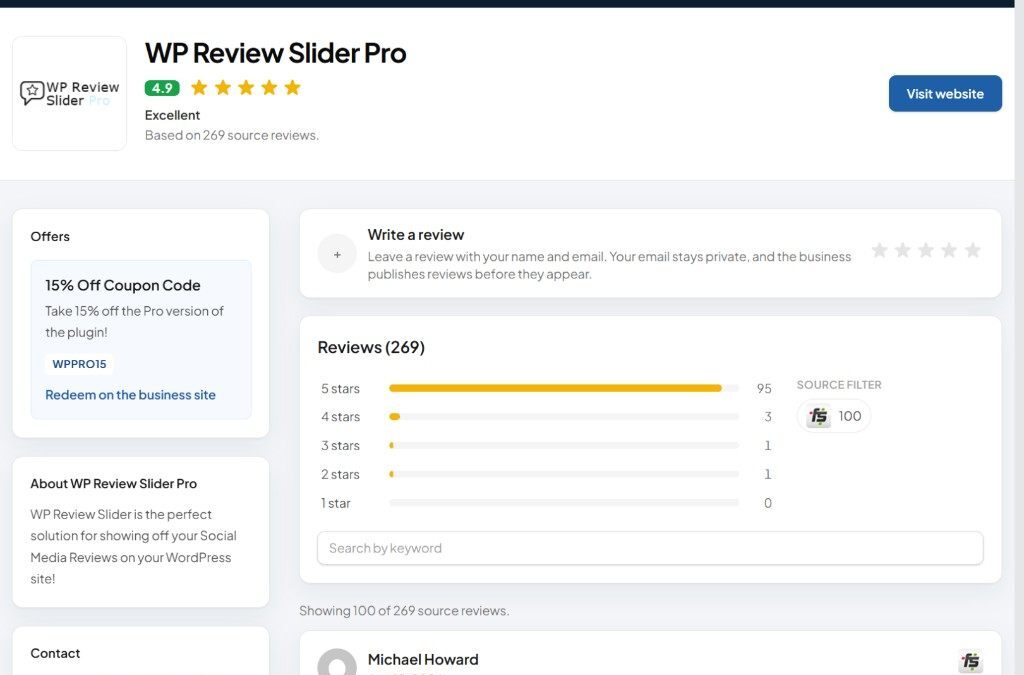Select the first star in Write a review
This screenshot has width=1024, height=675.
pyautogui.click(x=879, y=250)
